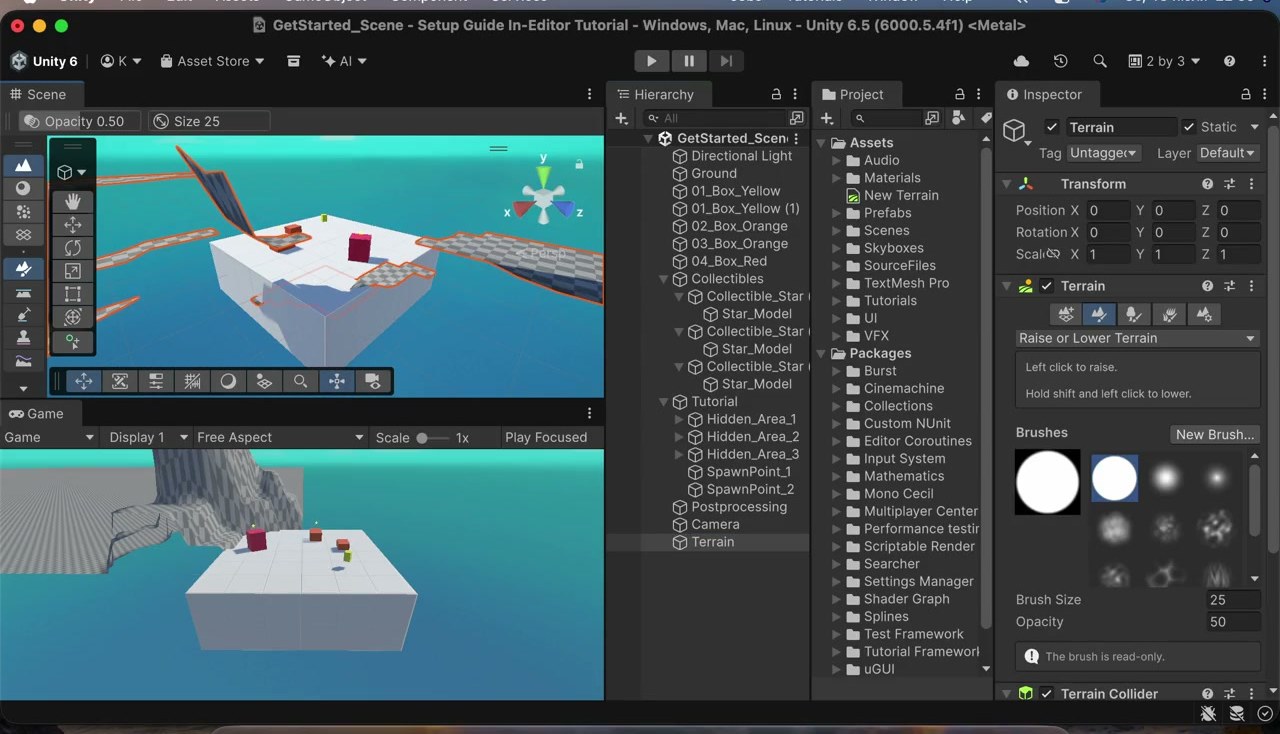This screenshot has width=1280, height=734.
Task: Open the version history icon
Action: 1061,61
